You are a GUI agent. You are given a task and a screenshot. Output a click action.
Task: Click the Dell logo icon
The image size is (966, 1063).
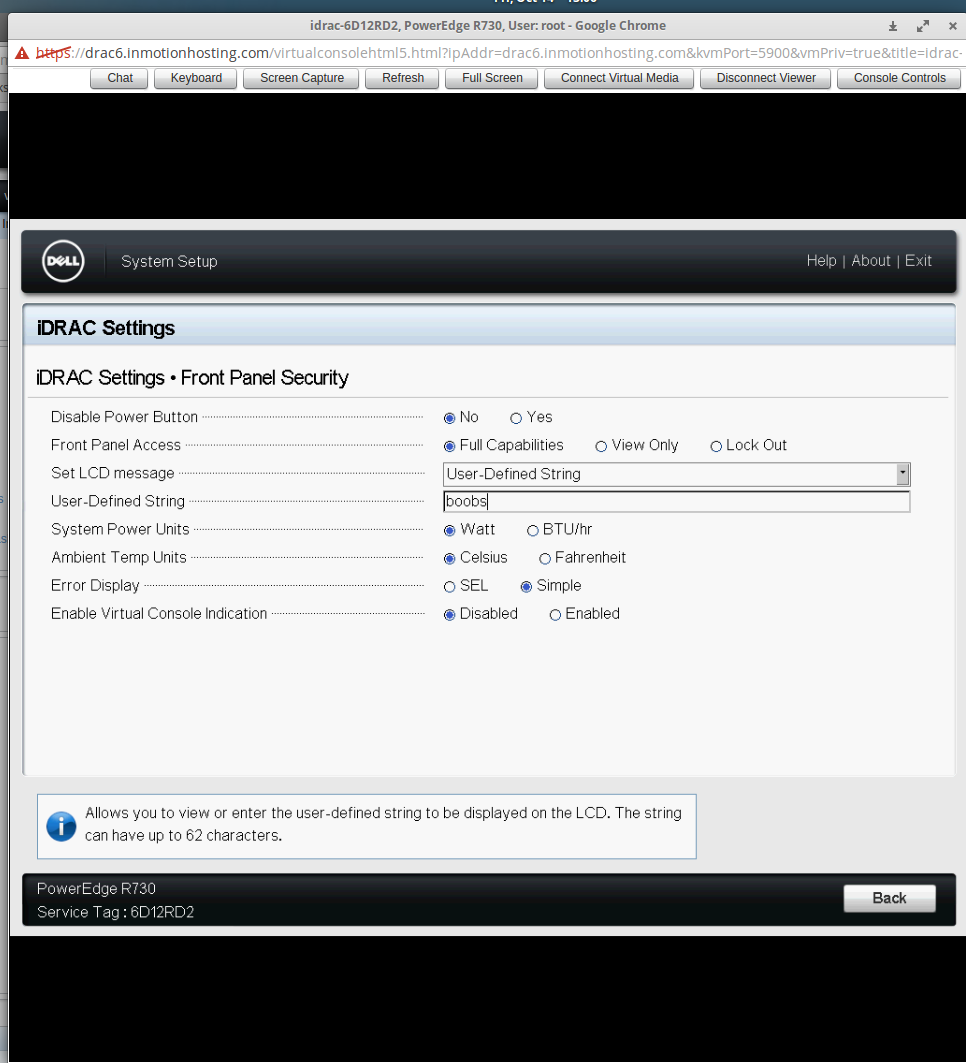click(x=63, y=262)
